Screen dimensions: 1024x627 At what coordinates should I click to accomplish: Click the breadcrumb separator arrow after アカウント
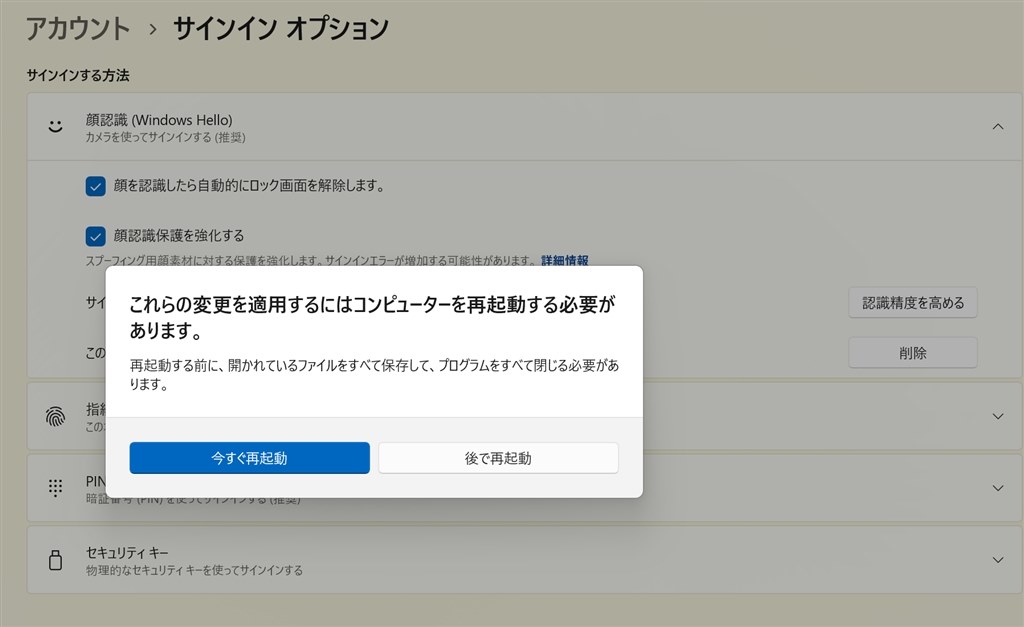[x=152, y=30]
